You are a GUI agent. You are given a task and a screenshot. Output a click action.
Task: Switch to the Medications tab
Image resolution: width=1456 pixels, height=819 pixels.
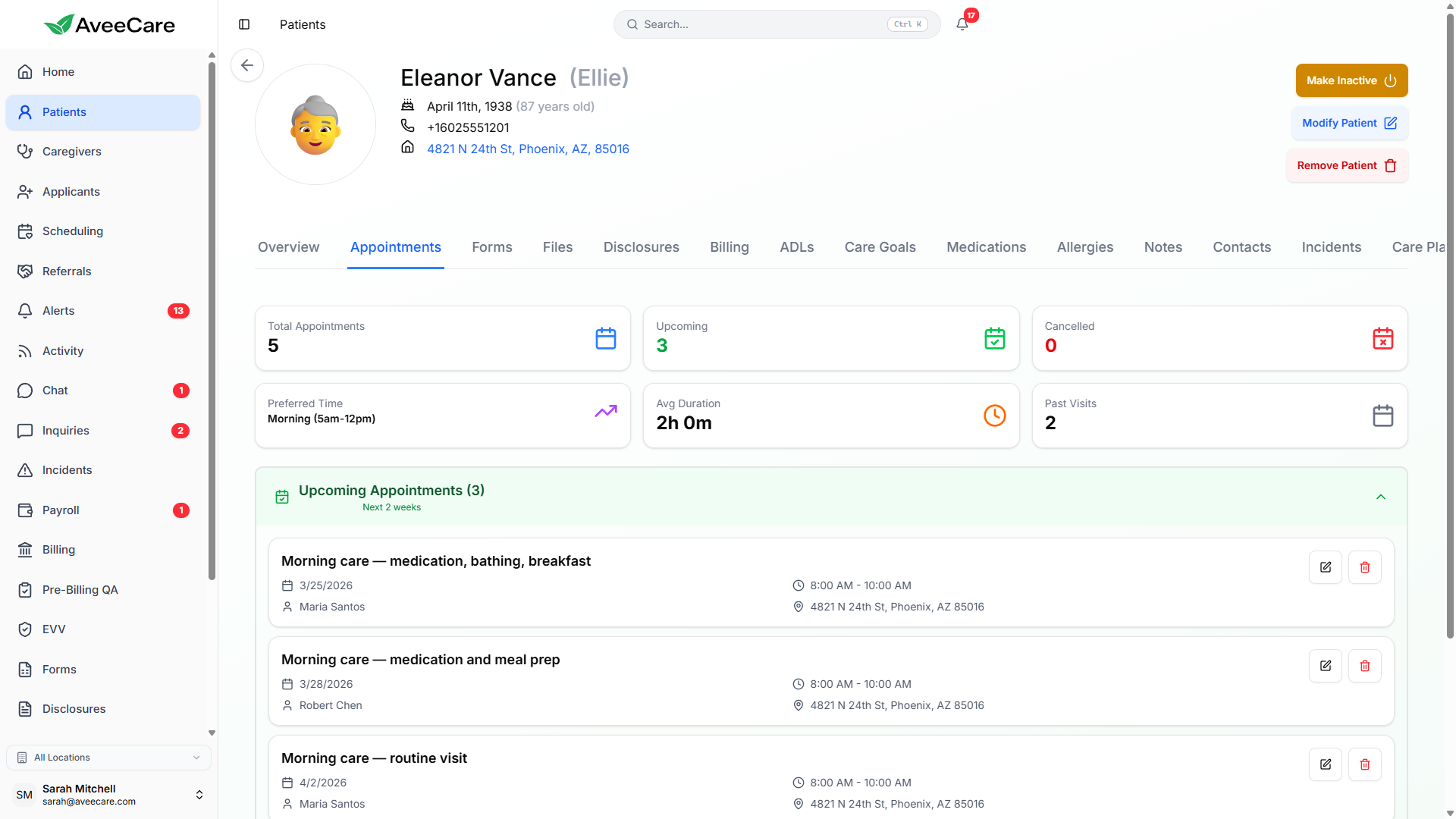(986, 247)
